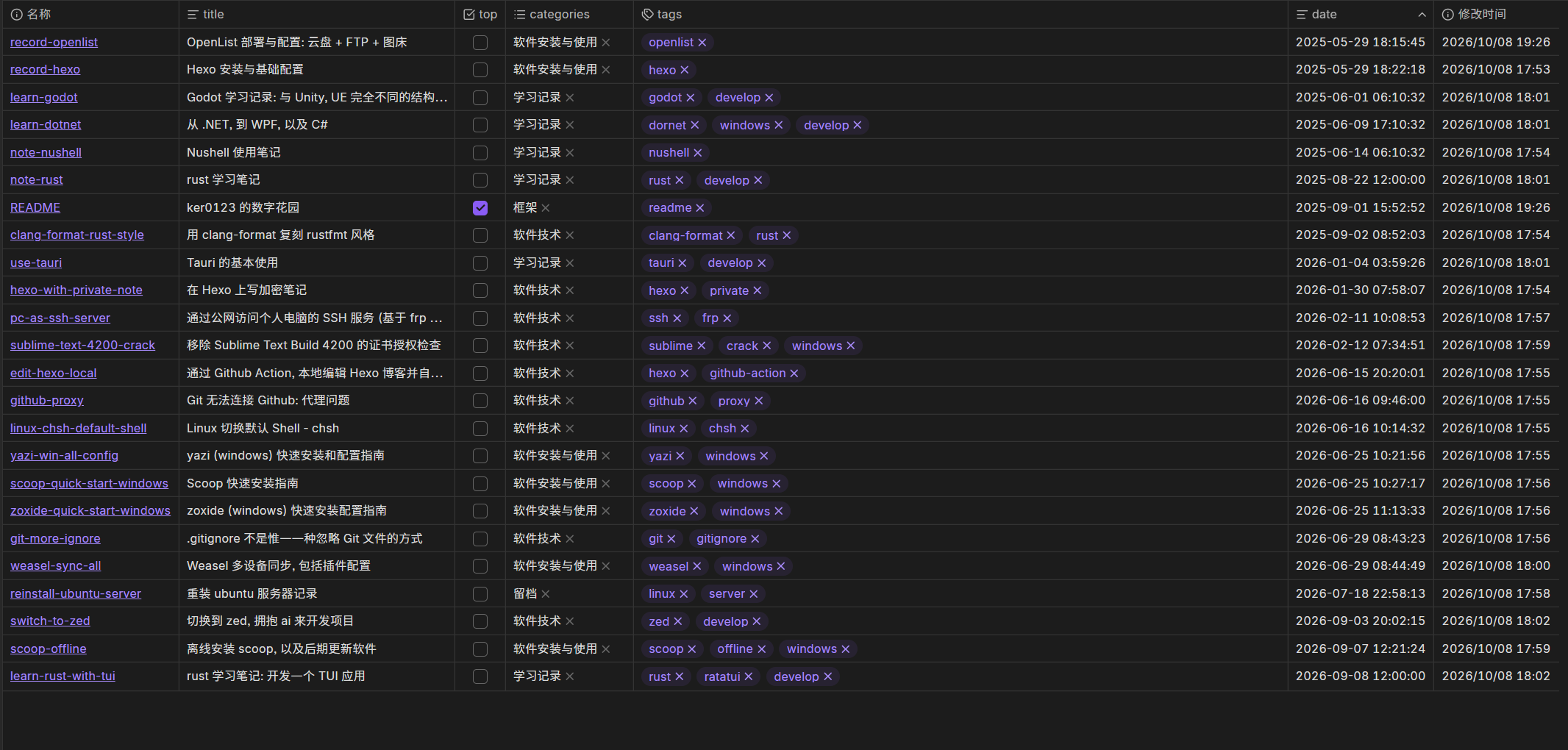Remove zed tag from switch-to-zed row
The width and height of the screenshot is (1568, 750).
pyautogui.click(x=678, y=622)
